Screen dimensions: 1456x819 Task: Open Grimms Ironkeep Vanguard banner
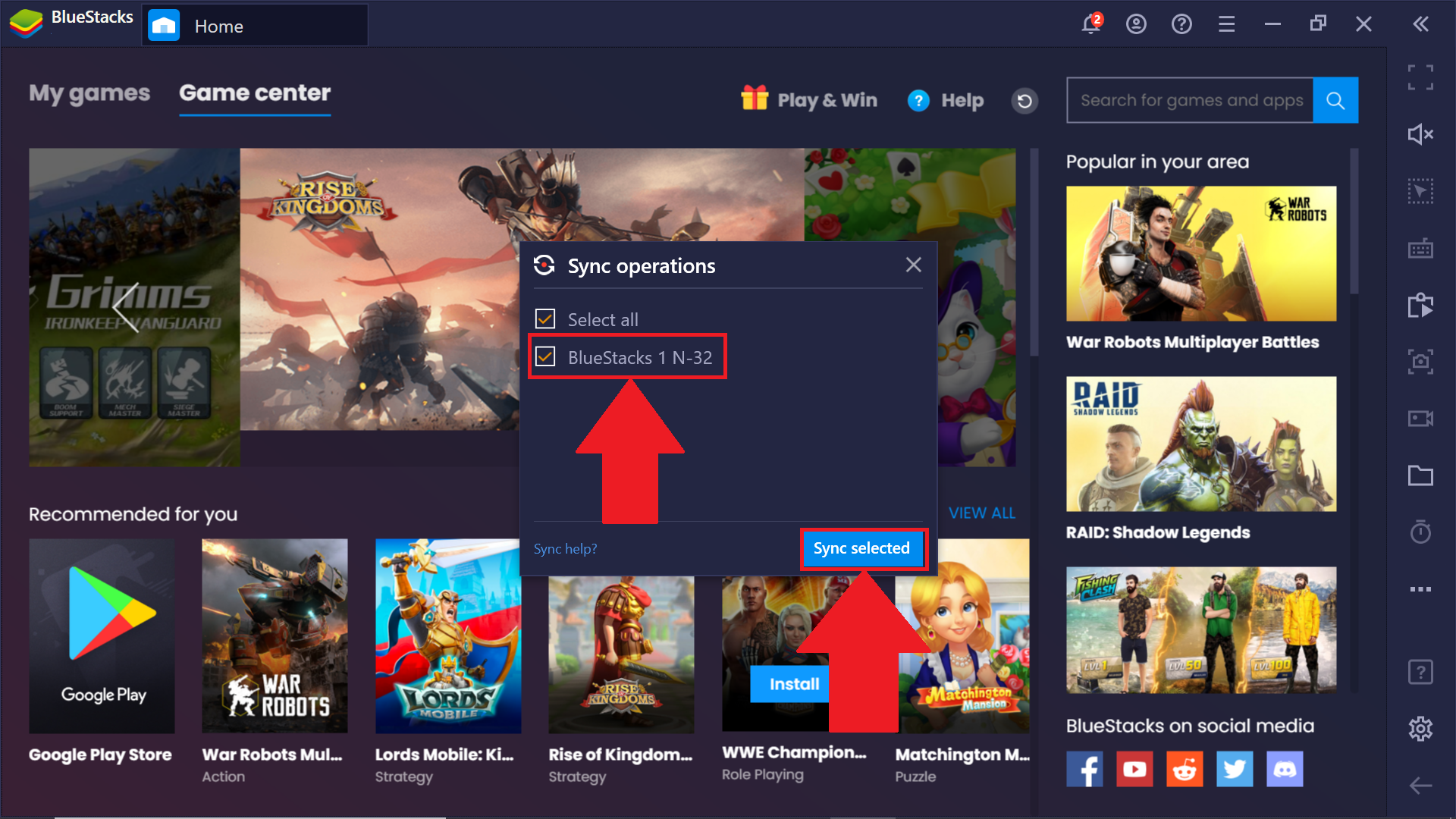134,307
